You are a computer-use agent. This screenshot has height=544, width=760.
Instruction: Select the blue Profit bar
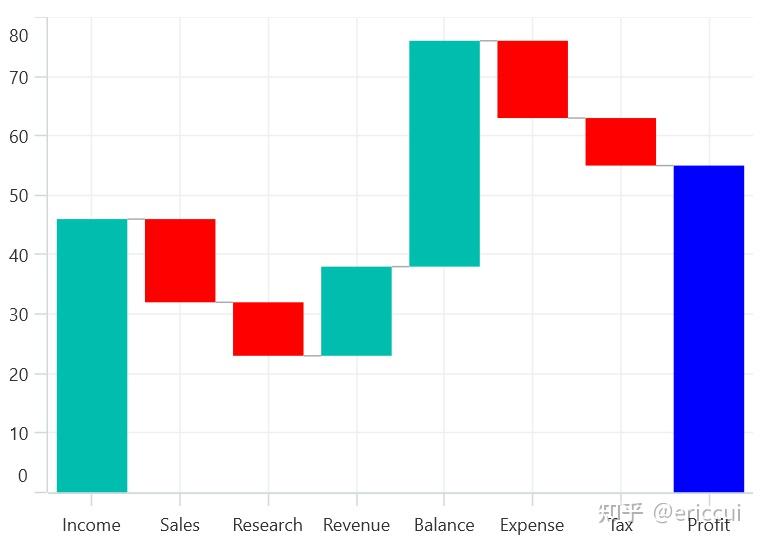click(708, 328)
